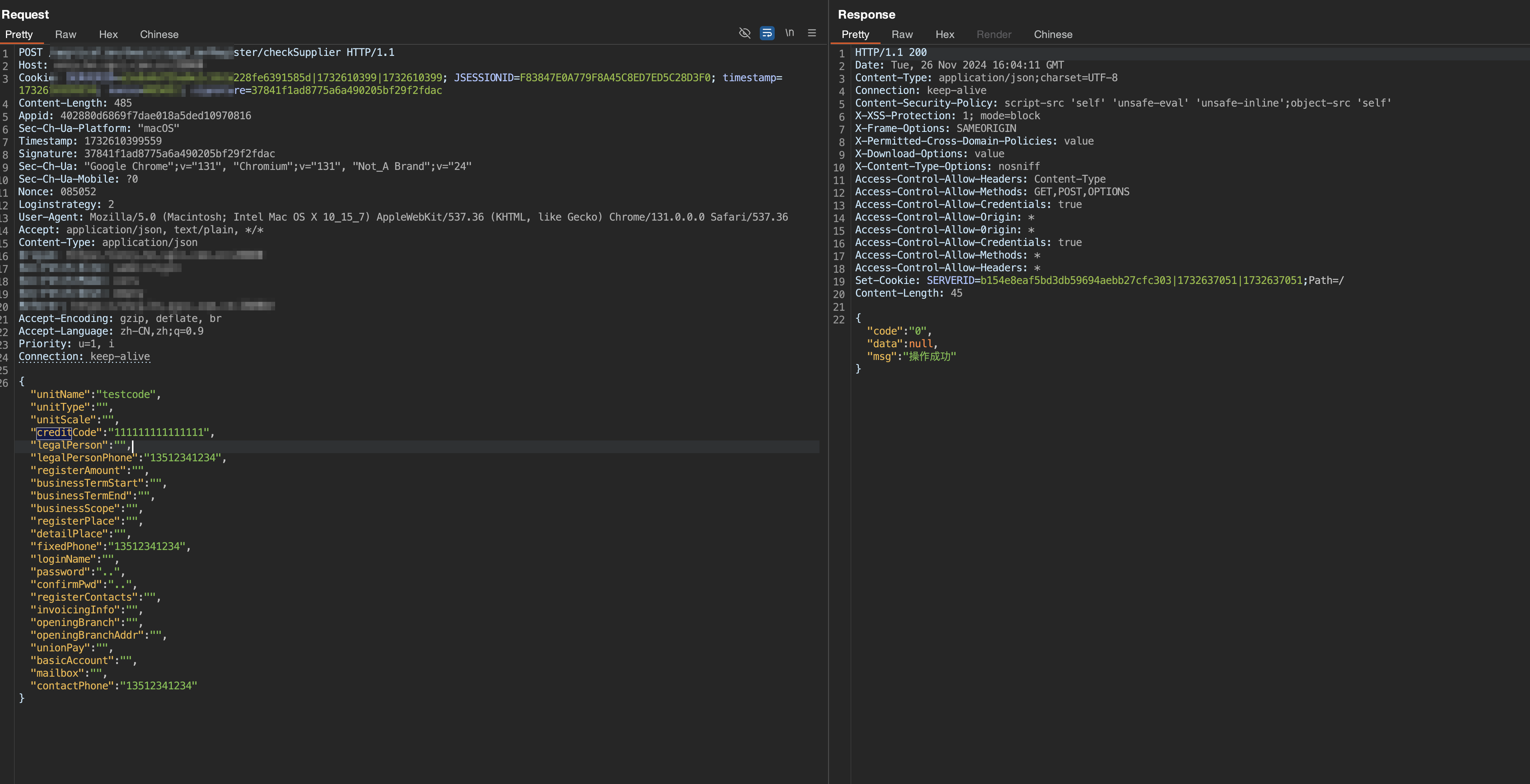Click the "unitName":"testcode" JSON line
Viewport: 1530px width, 784px height.
click(95, 394)
